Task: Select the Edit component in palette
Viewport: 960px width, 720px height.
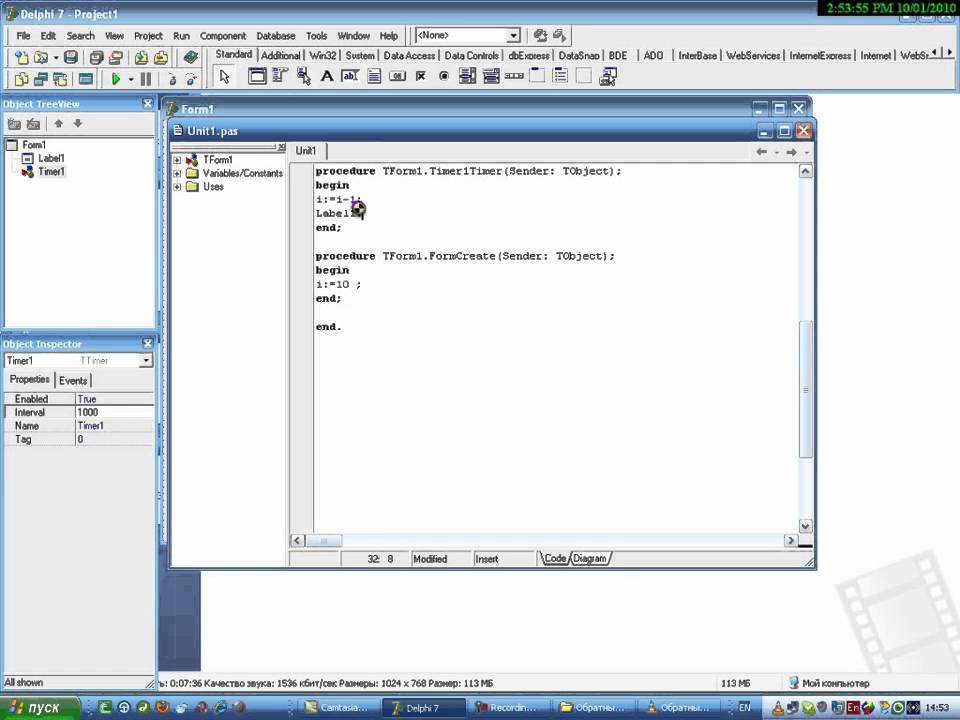Action: pos(350,76)
